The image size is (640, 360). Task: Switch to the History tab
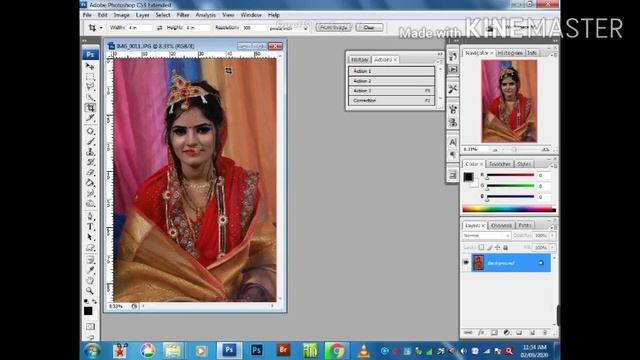tap(360, 60)
